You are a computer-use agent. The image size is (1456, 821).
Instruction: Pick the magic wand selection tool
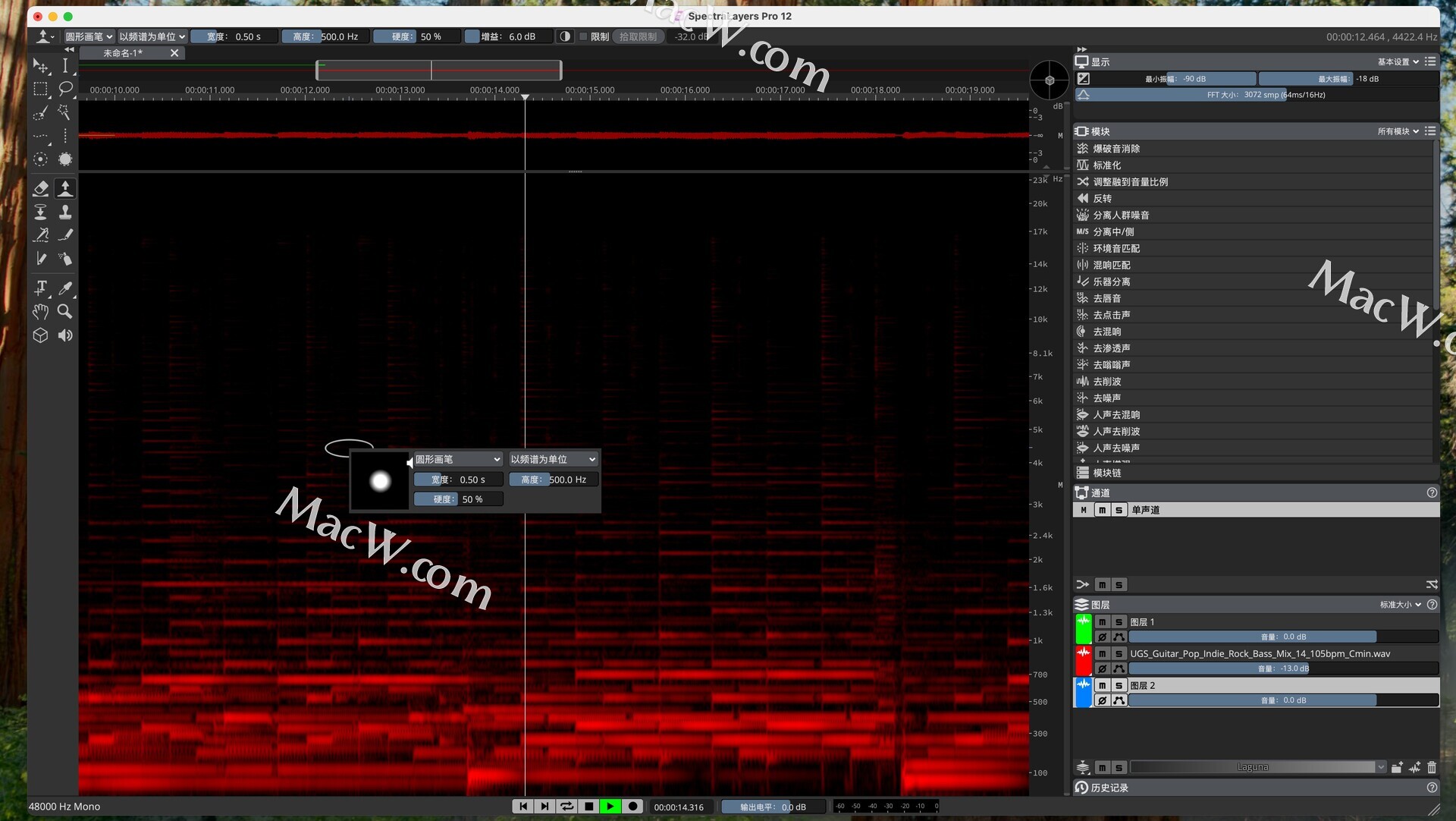pyautogui.click(x=65, y=112)
